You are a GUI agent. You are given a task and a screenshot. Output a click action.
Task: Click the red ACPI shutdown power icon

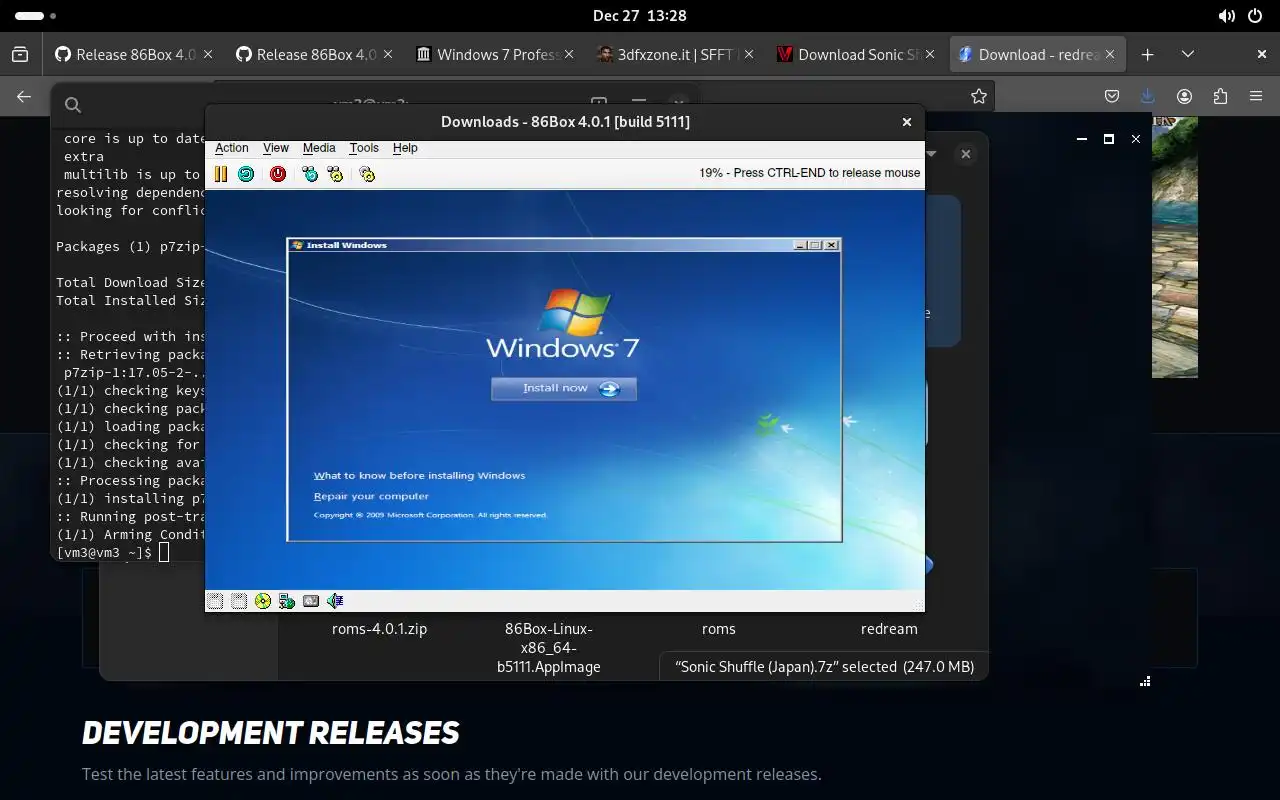point(278,174)
